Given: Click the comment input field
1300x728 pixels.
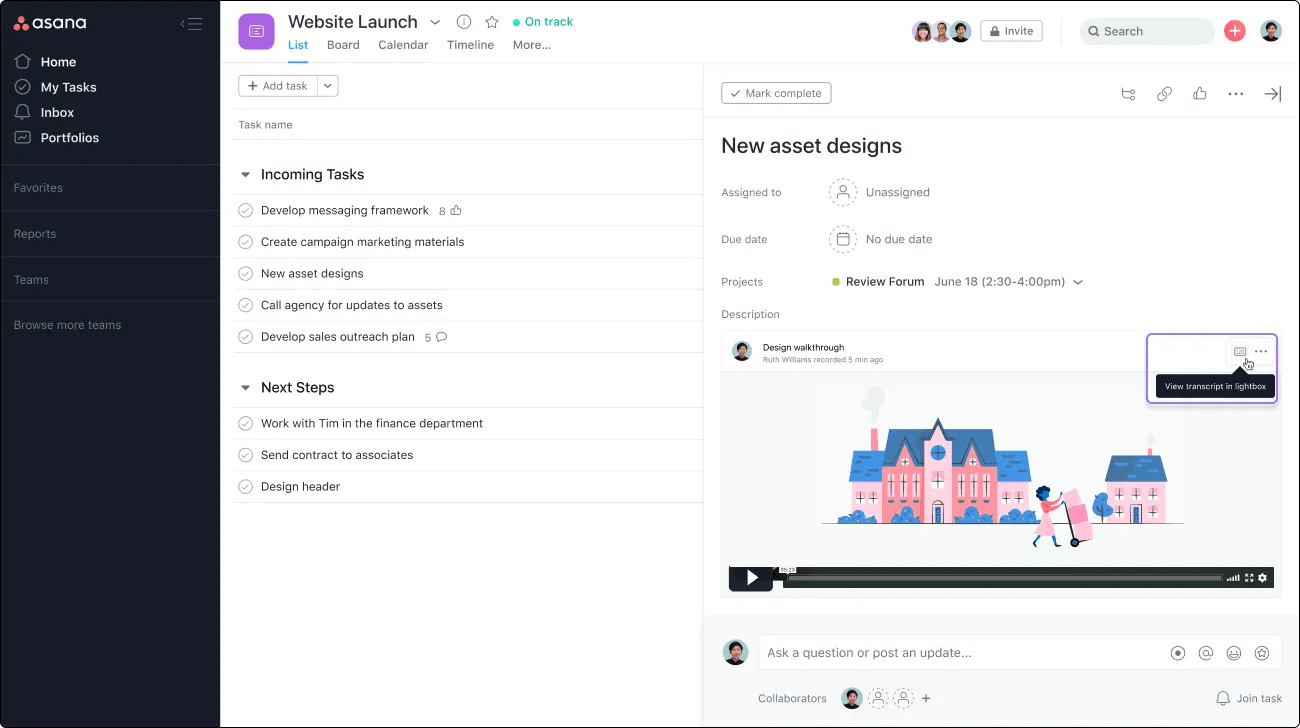Looking at the screenshot, I should [x=960, y=653].
